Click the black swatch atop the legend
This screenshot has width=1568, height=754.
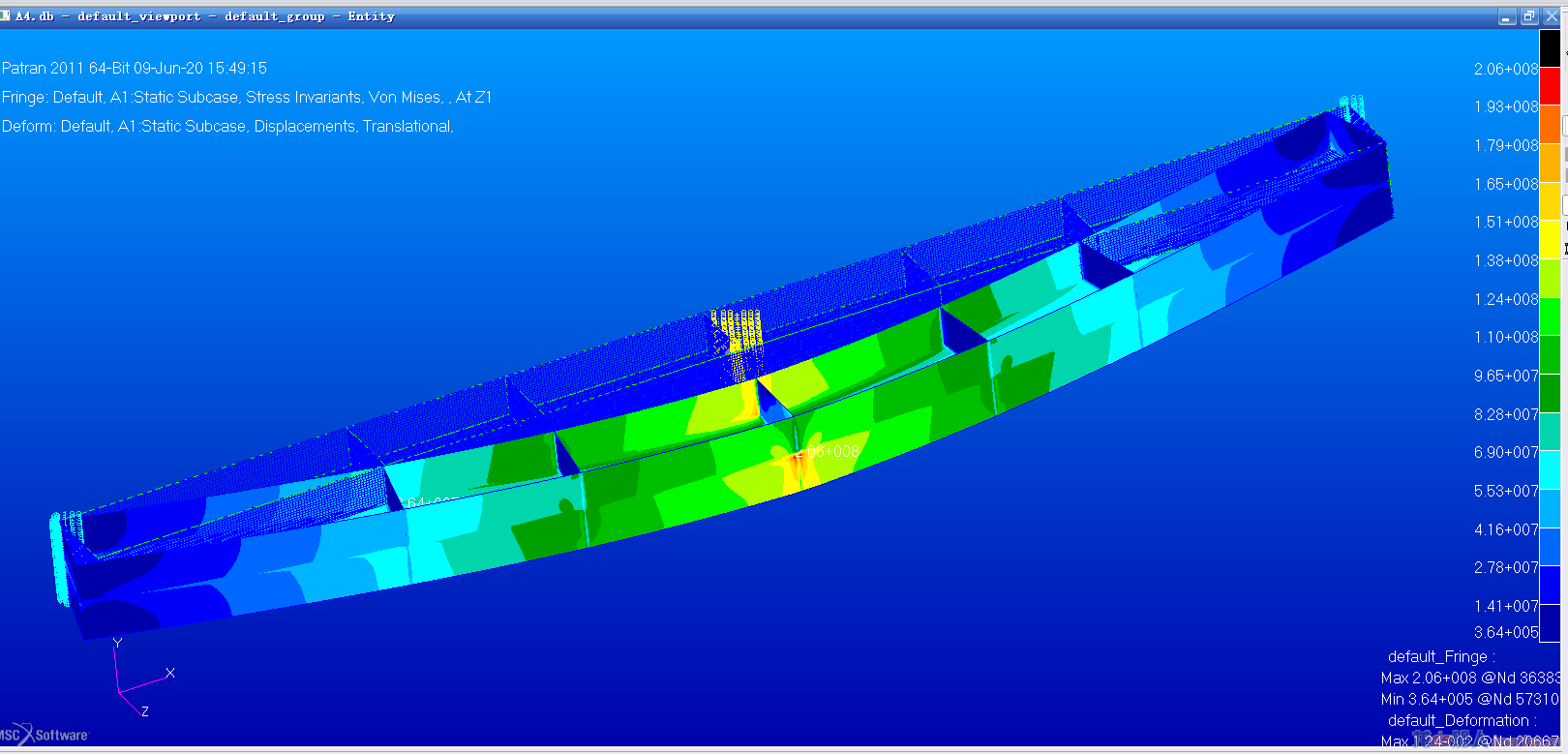[x=1550, y=48]
